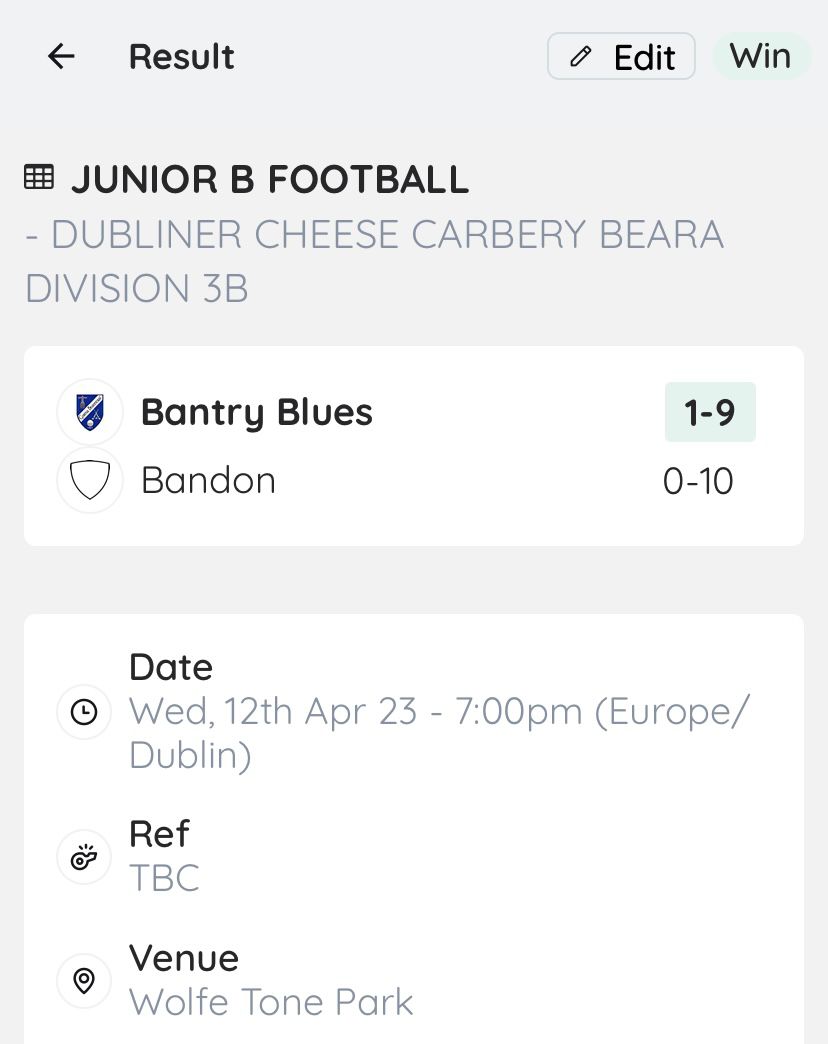Tap the highlighted 1-9 score
Viewport: 828px width, 1044px height.
pyautogui.click(x=710, y=412)
